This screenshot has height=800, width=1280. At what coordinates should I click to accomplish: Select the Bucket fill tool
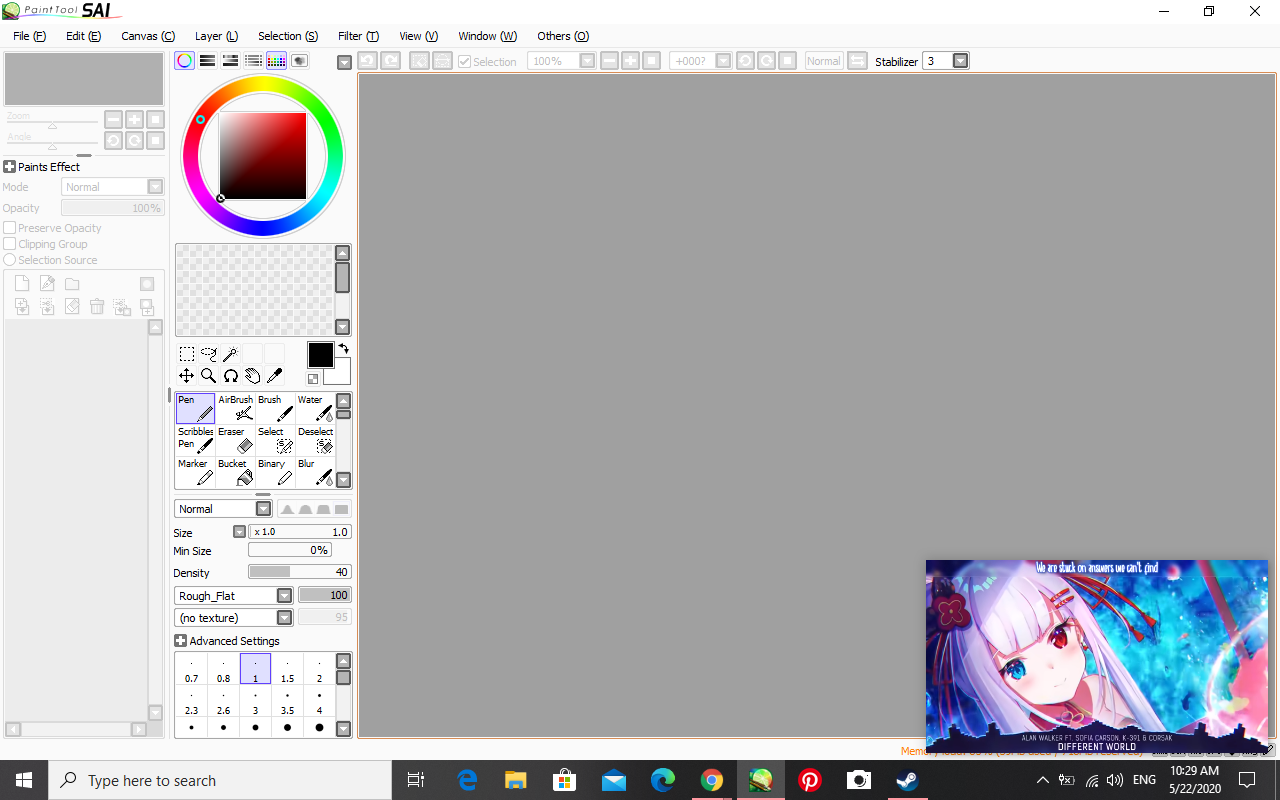[x=236, y=472]
